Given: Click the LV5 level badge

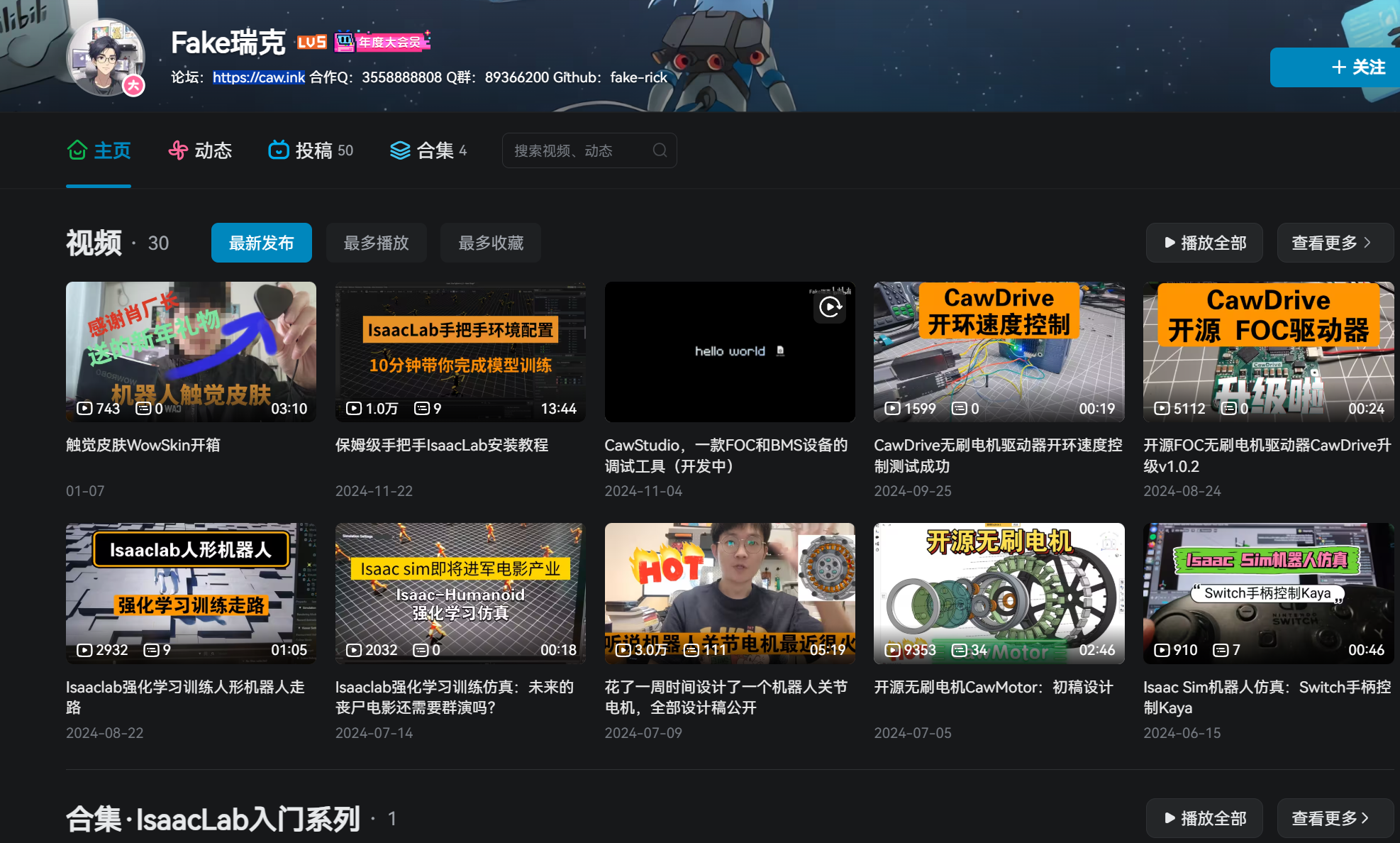Looking at the screenshot, I should (x=312, y=43).
